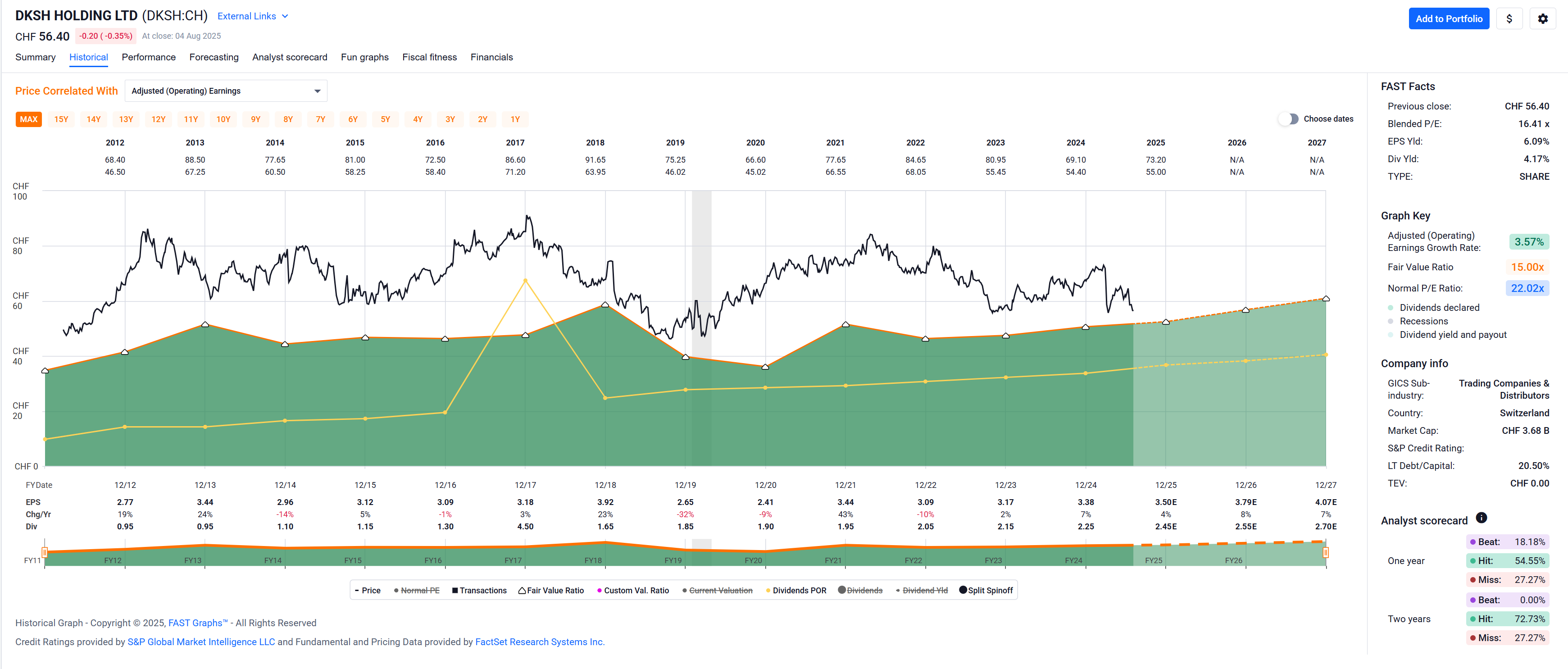The height and width of the screenshot is (669, 1568).
Task: Click the two years Hit 72.73% badge
Action: click(1508, 619)
